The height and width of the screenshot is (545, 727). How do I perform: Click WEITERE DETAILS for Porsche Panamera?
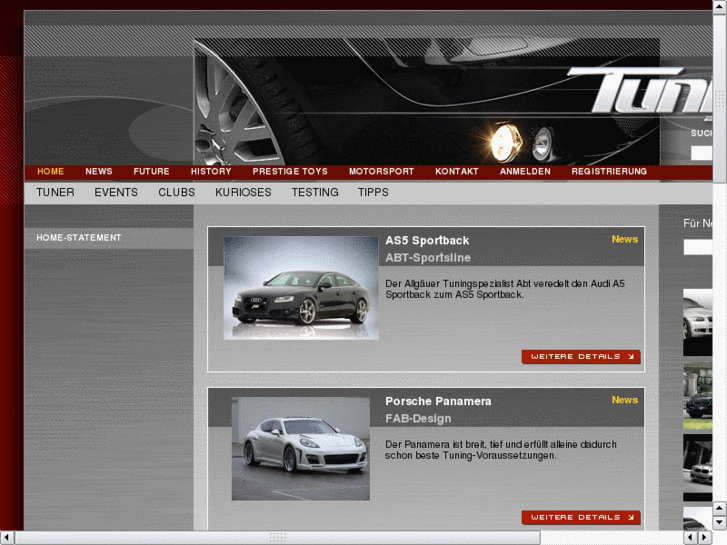[581, 518]
